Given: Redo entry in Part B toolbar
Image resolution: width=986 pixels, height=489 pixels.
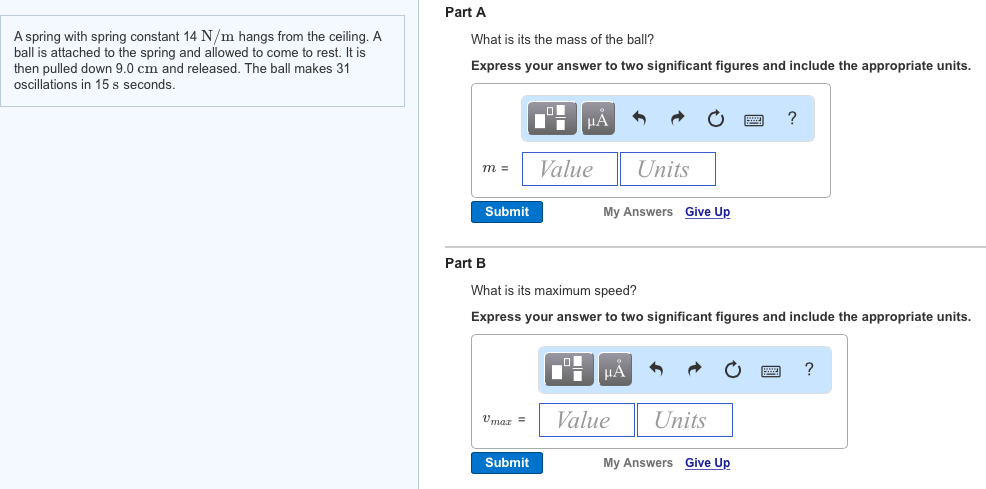Looking at the screenshot, I should [694, 369].
